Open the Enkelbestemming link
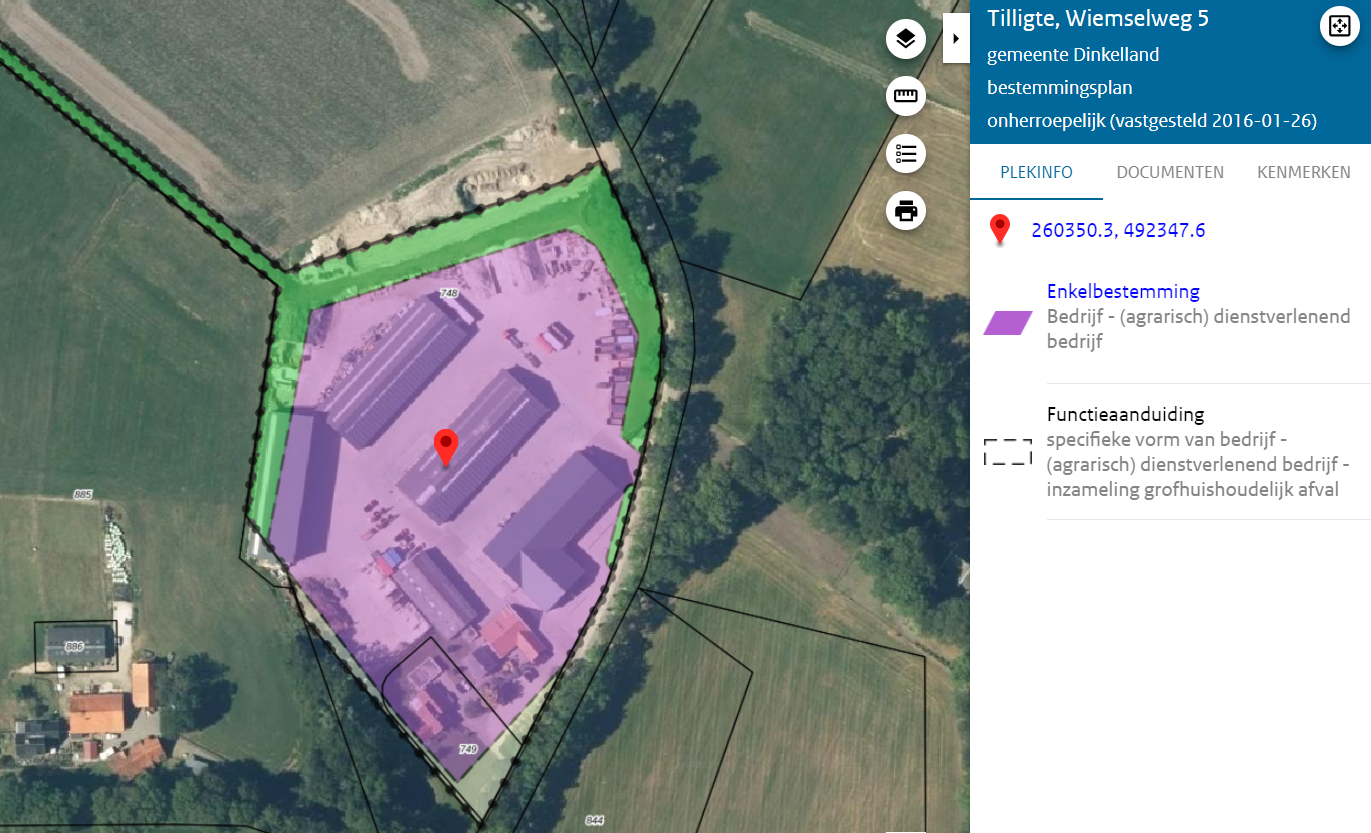This screenshot has width=1371, height=833. pyautogui.click(x=1122, y=292)
